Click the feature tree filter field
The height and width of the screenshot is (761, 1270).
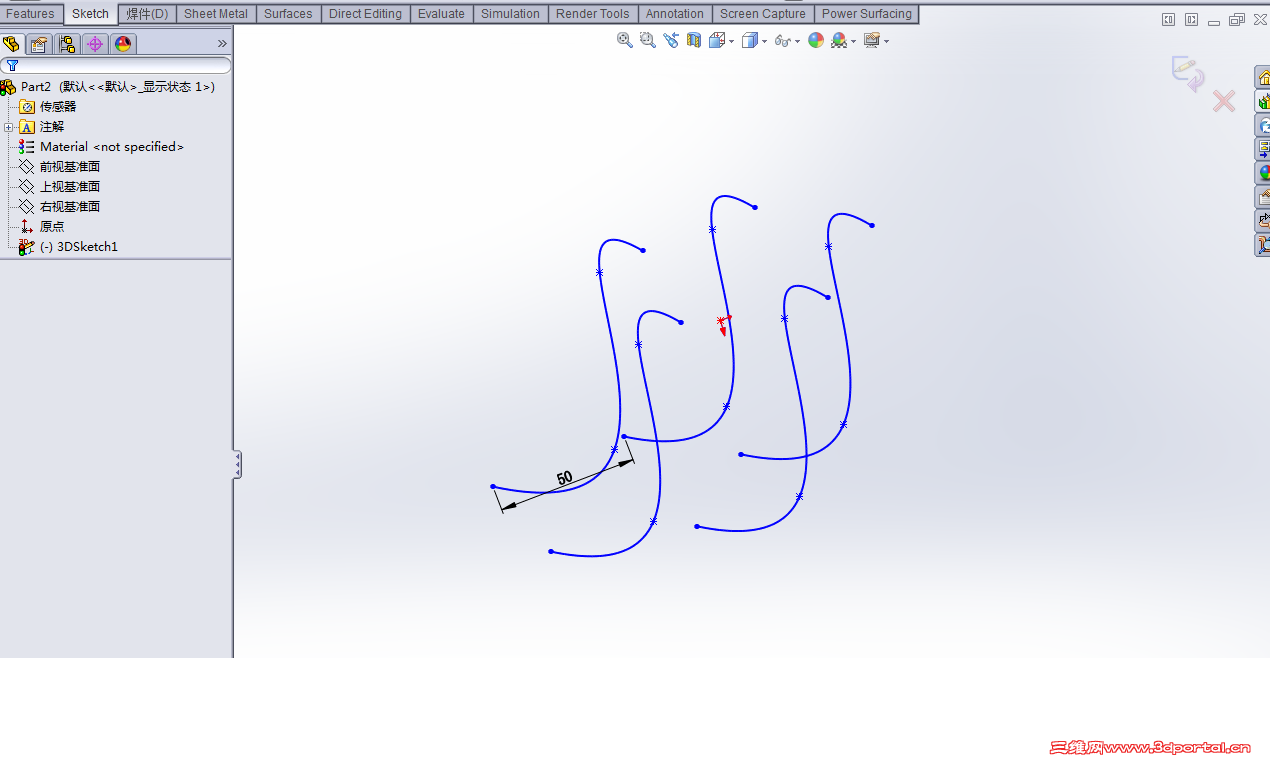116,65
